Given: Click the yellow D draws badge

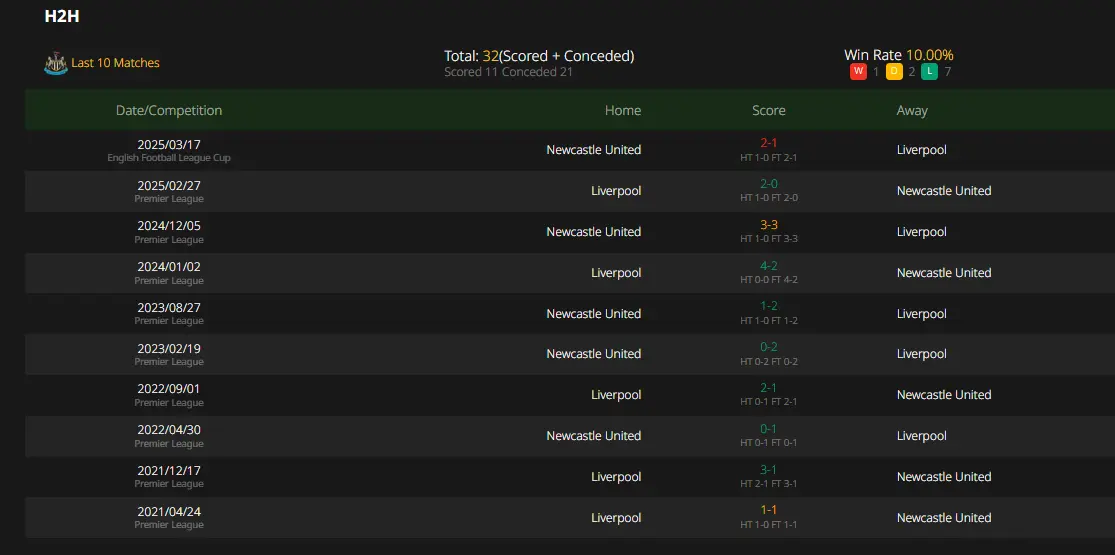Looking at the screenshot, I should [894, 72].
